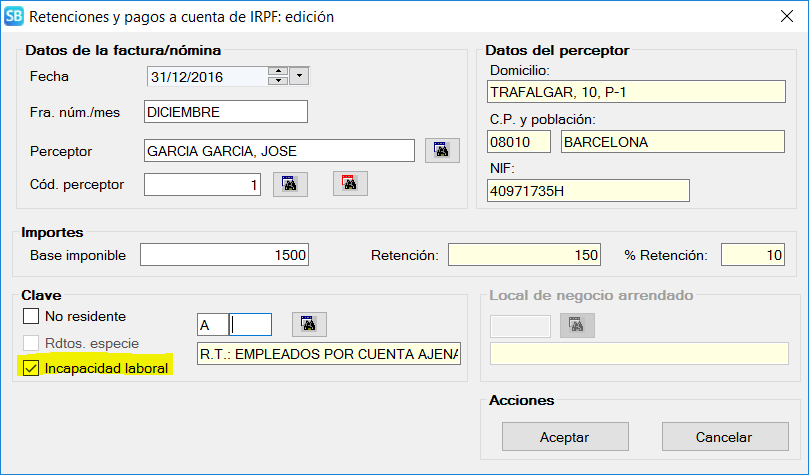
Task: Enable the No residente checkbox
Action: coord(30,317)
